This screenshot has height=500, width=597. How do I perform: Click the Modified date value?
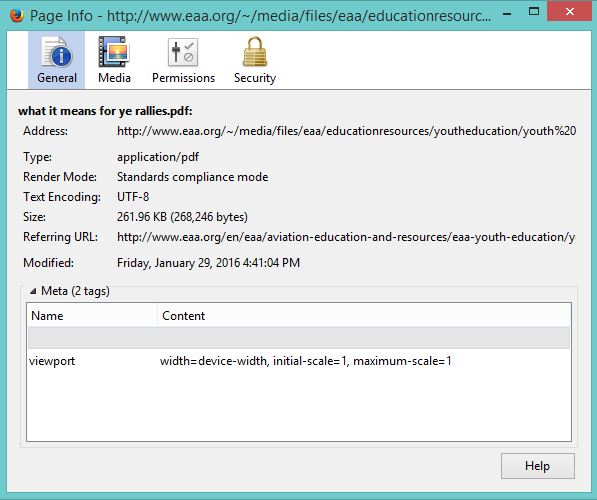click(x=208, y=263)
